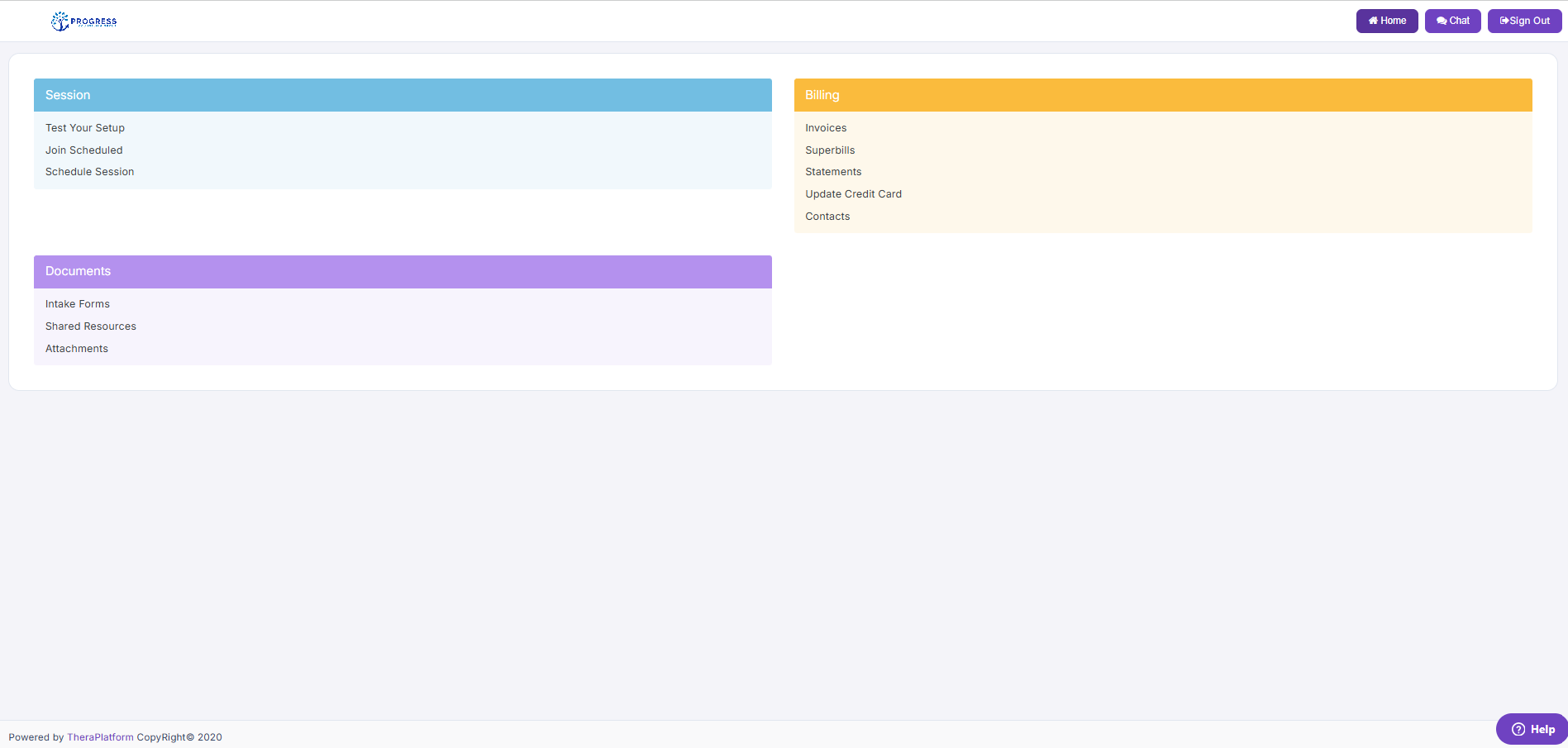Open Chat from the top bar
The image size is (1568, 748).
(x=1452, y=21)
